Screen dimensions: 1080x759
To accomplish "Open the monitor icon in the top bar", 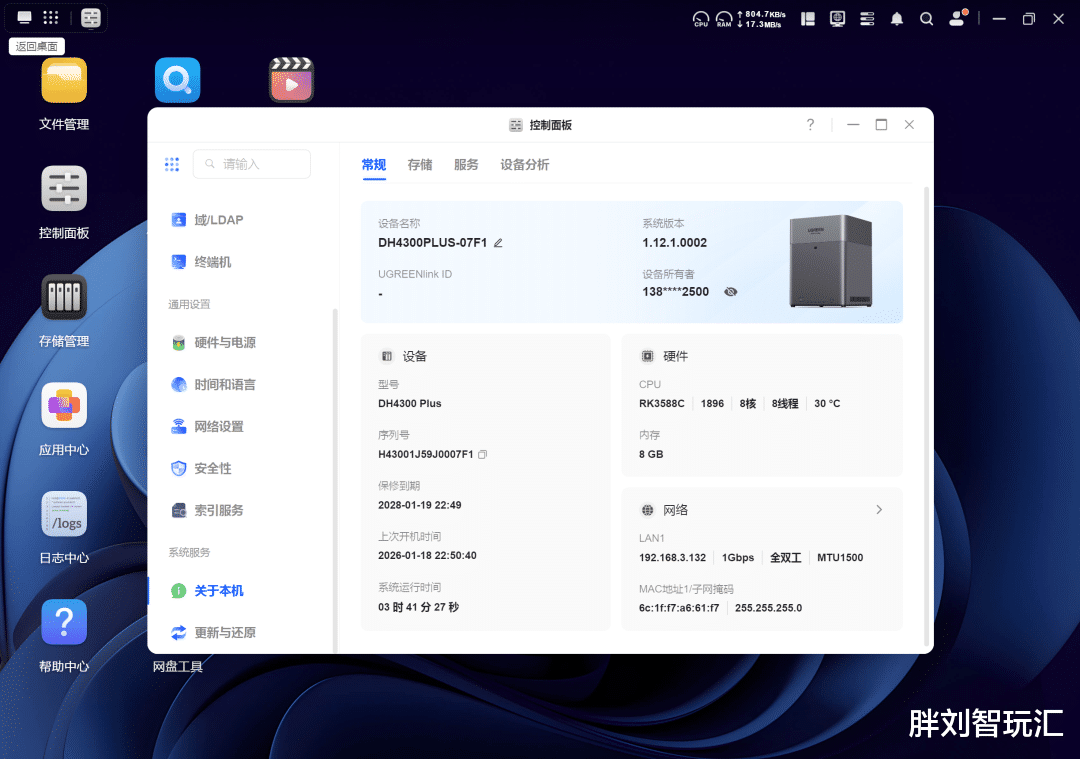I will [838, 19].
